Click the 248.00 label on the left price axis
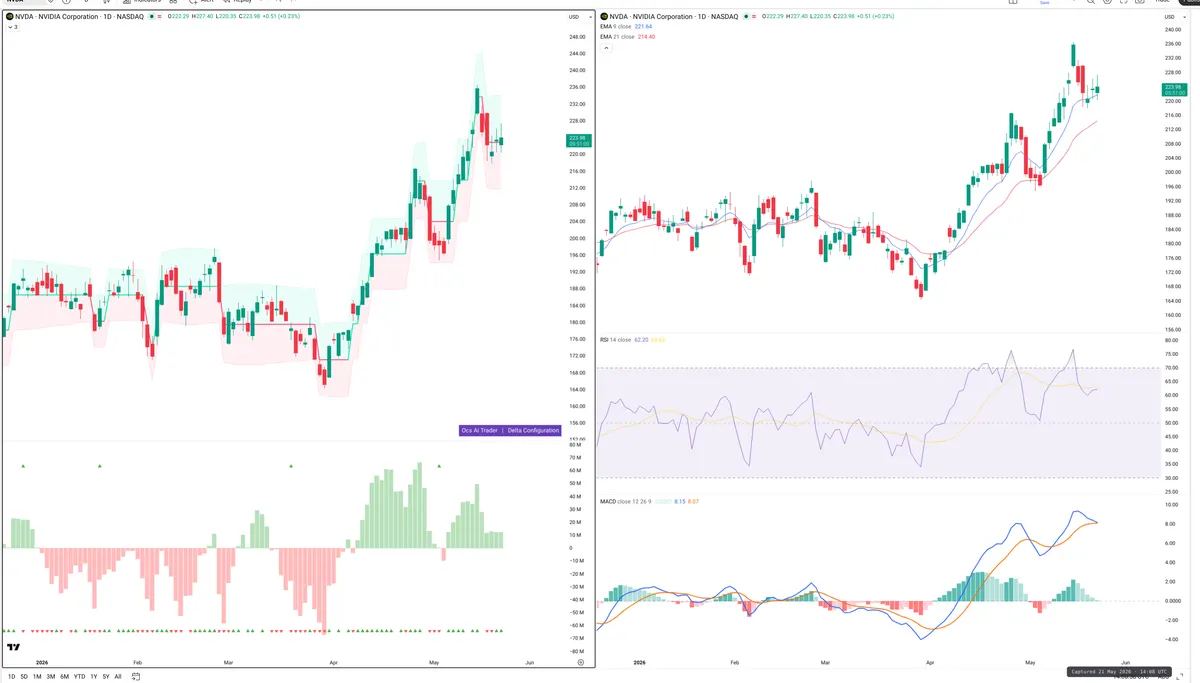 click(577, 37)
